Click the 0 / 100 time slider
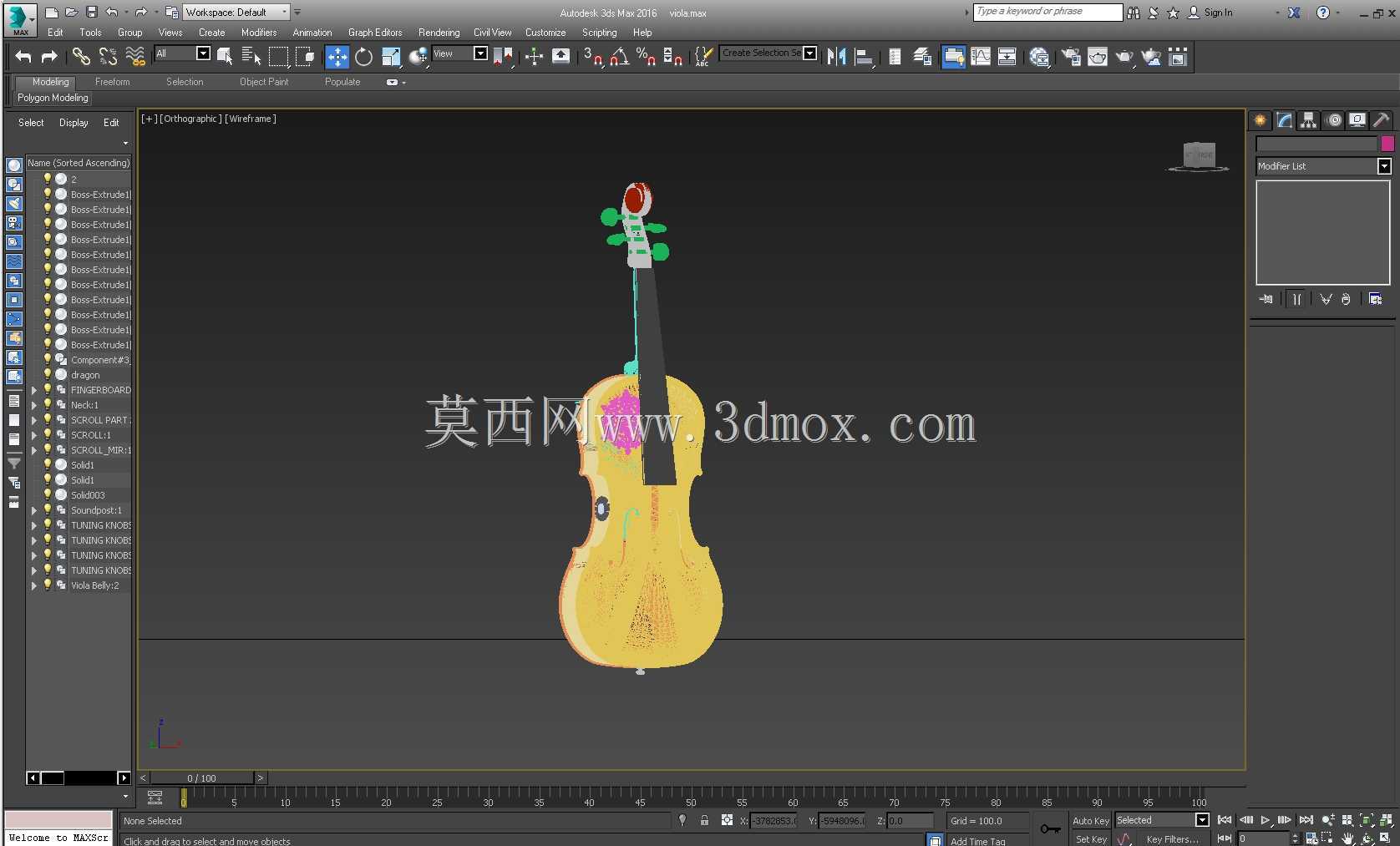Screen dimensions: 1400x846 (202, 778)
